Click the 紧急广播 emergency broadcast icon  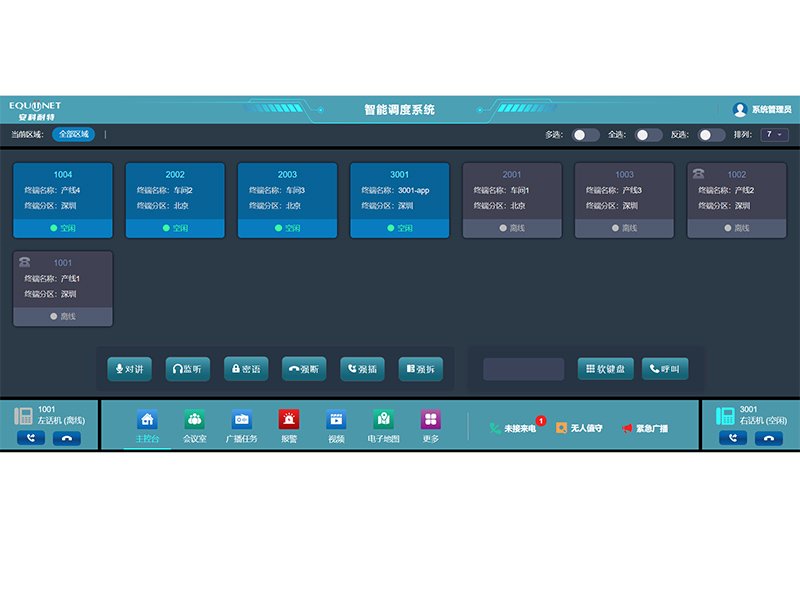point(645,428)
